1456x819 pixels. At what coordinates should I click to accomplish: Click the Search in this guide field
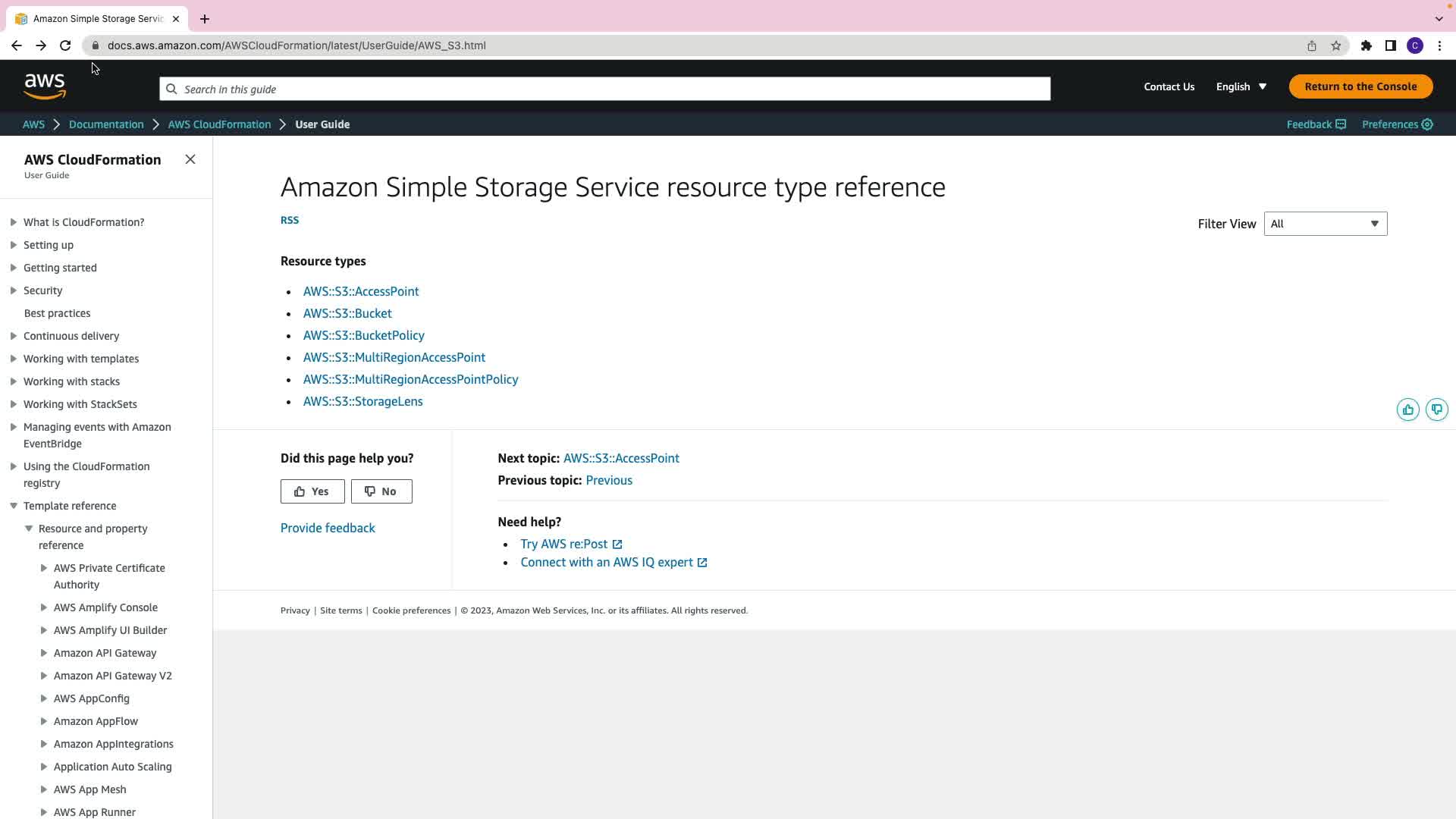(604, 89)
